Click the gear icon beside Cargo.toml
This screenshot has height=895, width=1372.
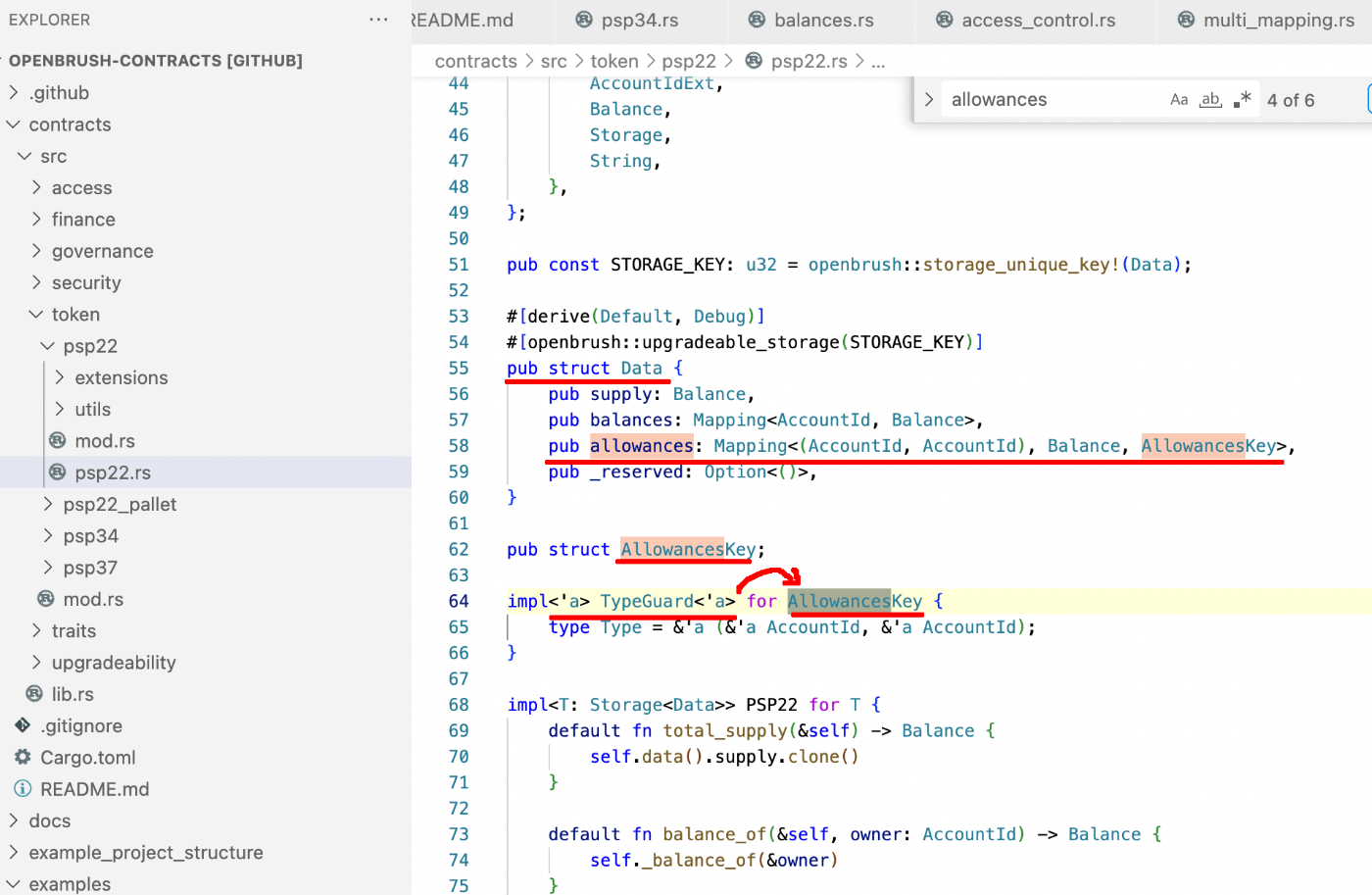(x=23, y=757)
